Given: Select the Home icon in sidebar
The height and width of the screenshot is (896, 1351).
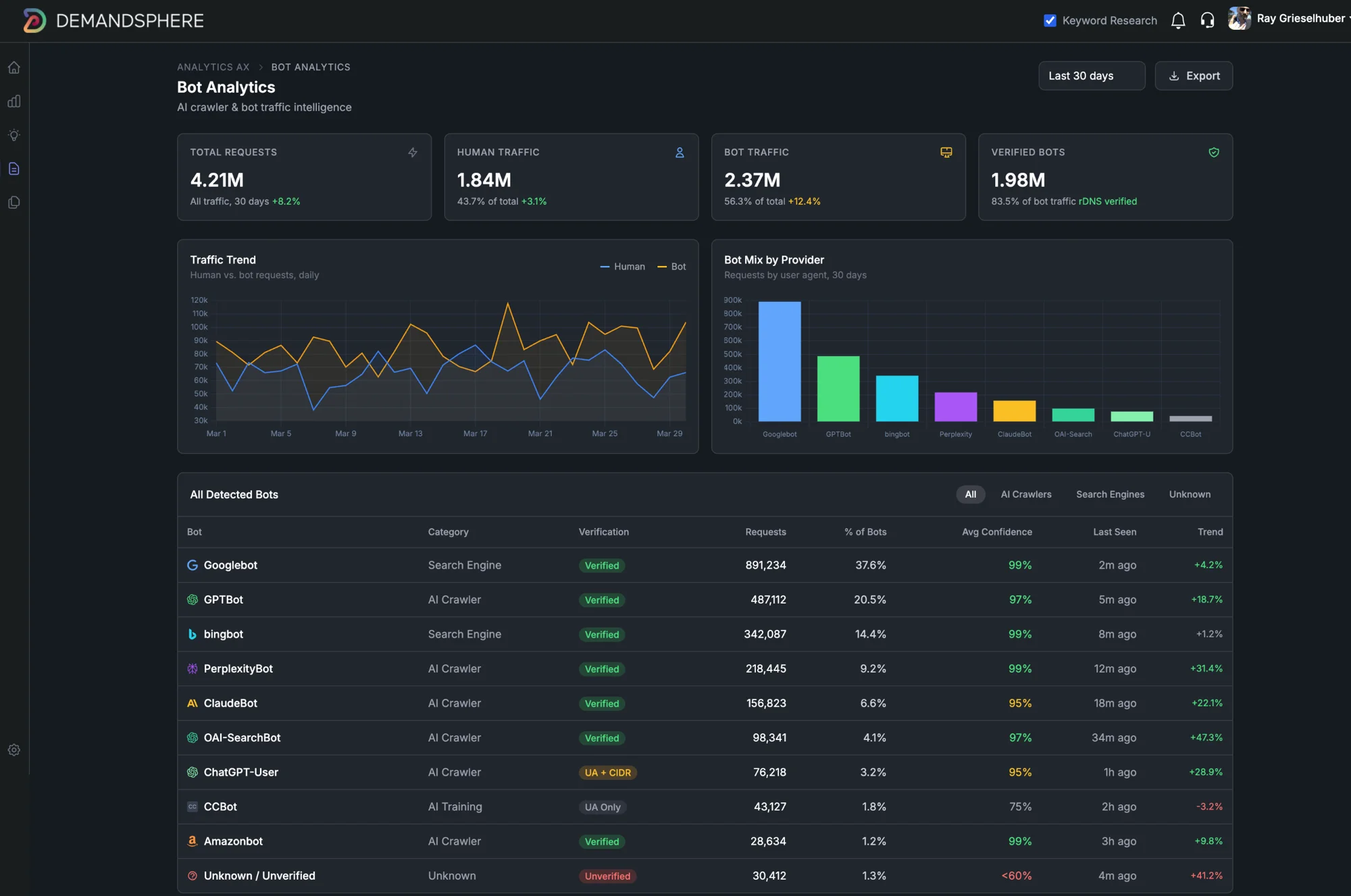Looking at the screenshot, I should [14, 68].
